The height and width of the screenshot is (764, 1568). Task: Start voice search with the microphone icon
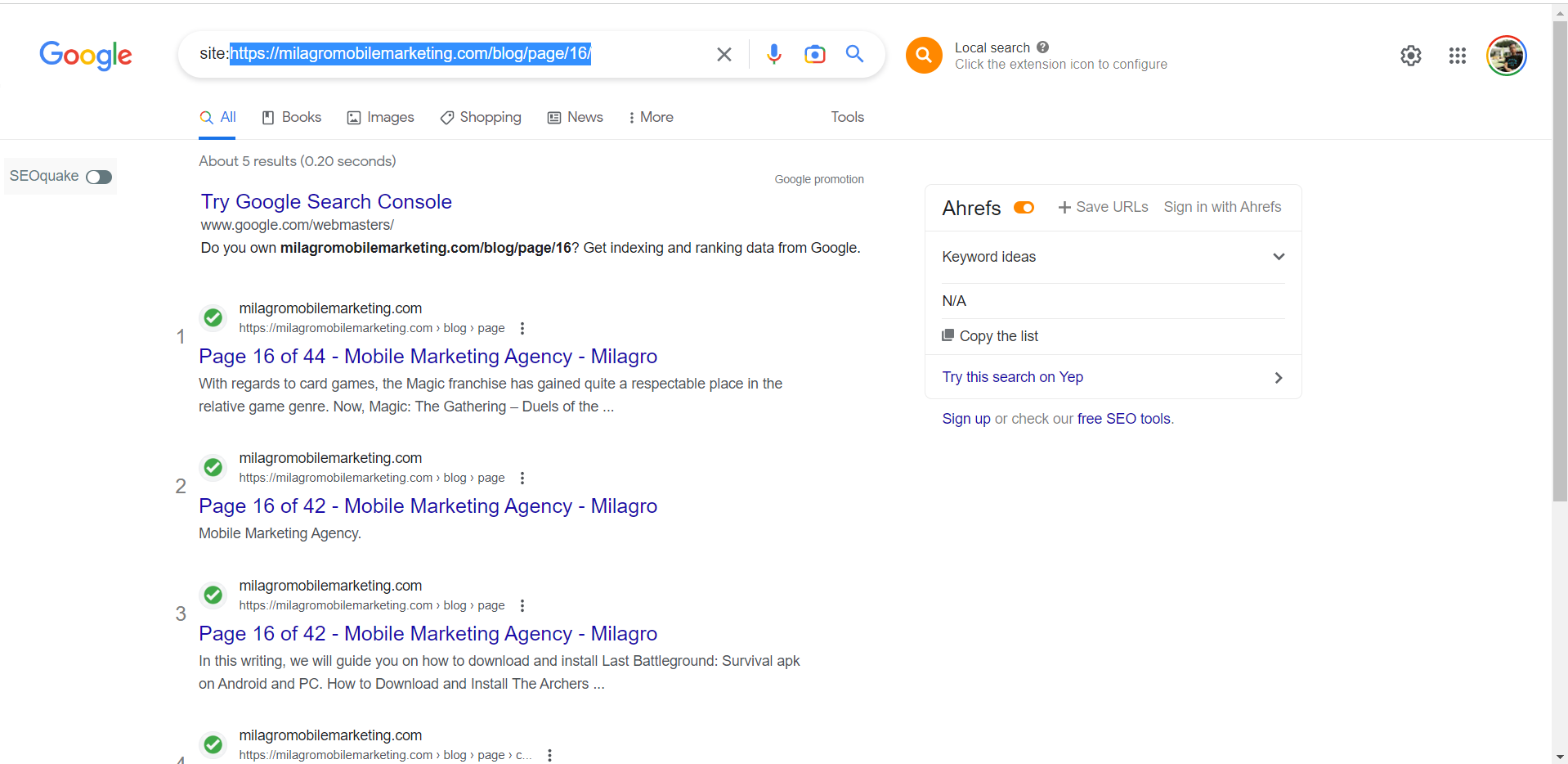click(773, 55)
